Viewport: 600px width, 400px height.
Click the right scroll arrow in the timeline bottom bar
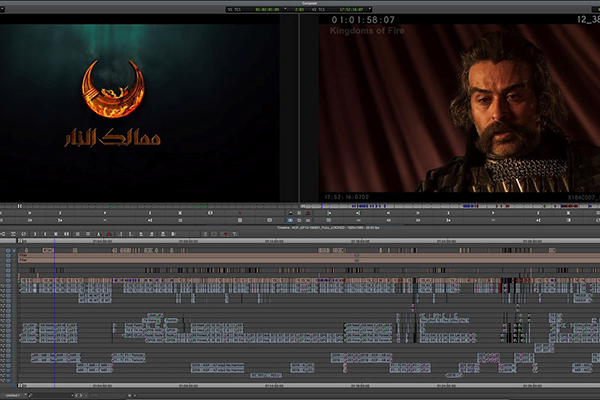(80, 395)
